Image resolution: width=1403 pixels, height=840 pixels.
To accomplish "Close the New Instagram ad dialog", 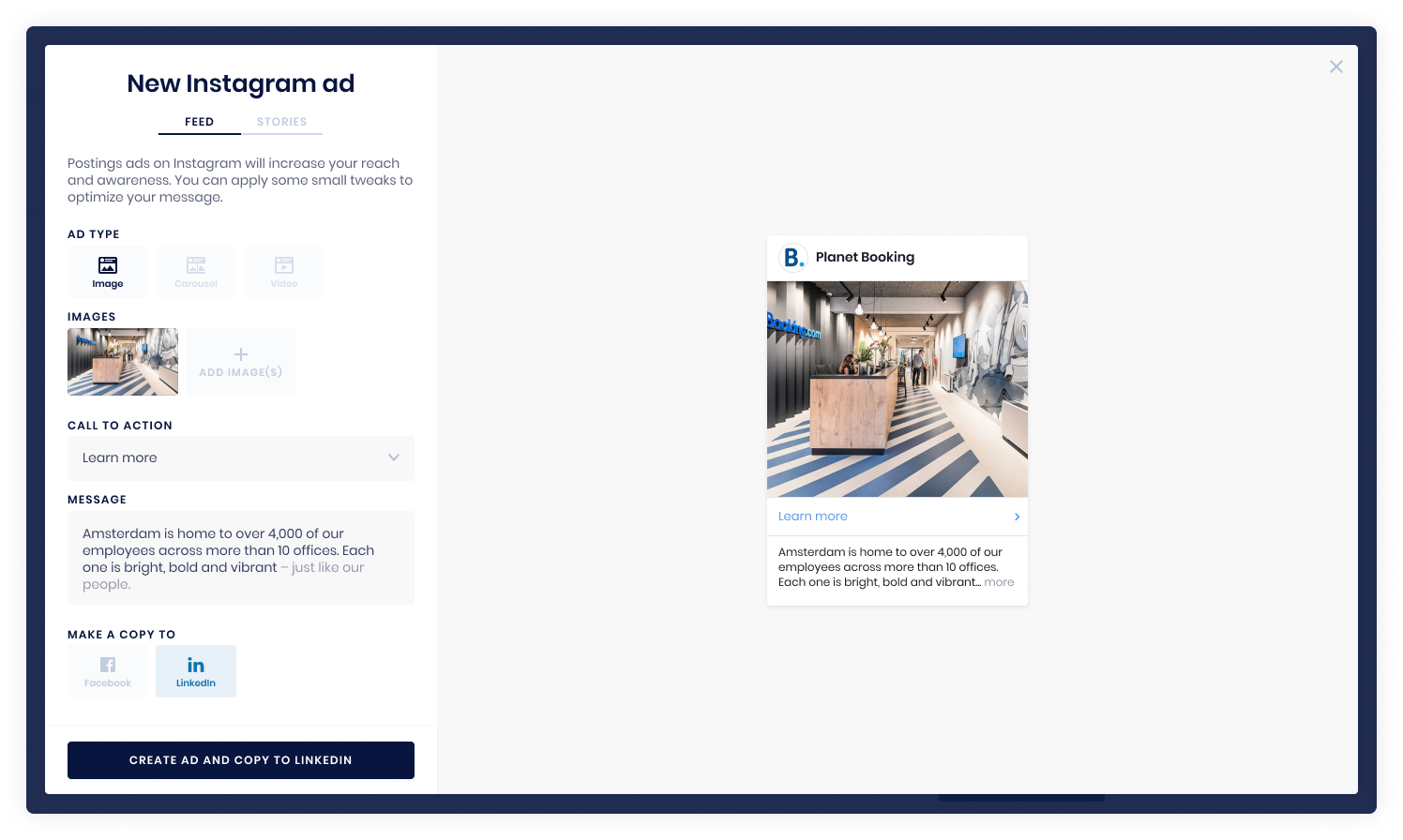I will [x=1336, y=67].
